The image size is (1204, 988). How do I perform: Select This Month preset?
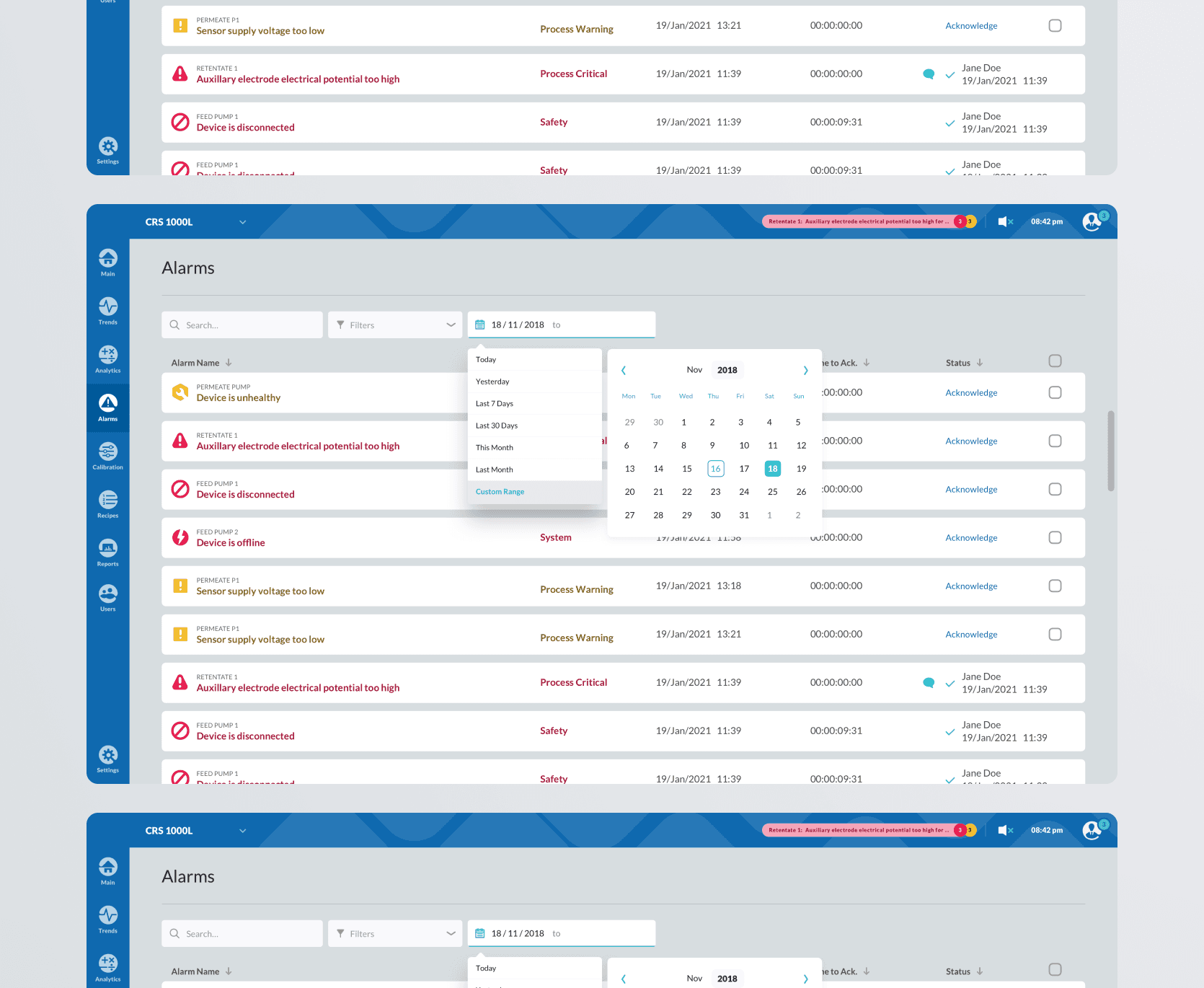pyautogui.click(x=535, y=447)
